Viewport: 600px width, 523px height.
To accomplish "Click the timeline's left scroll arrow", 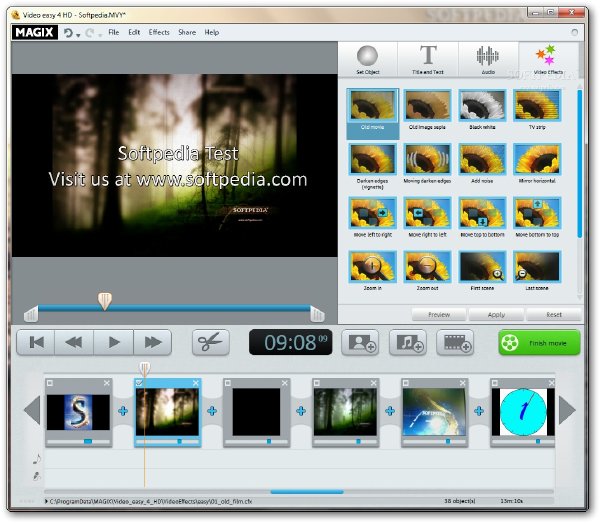I will coord(32,411).
